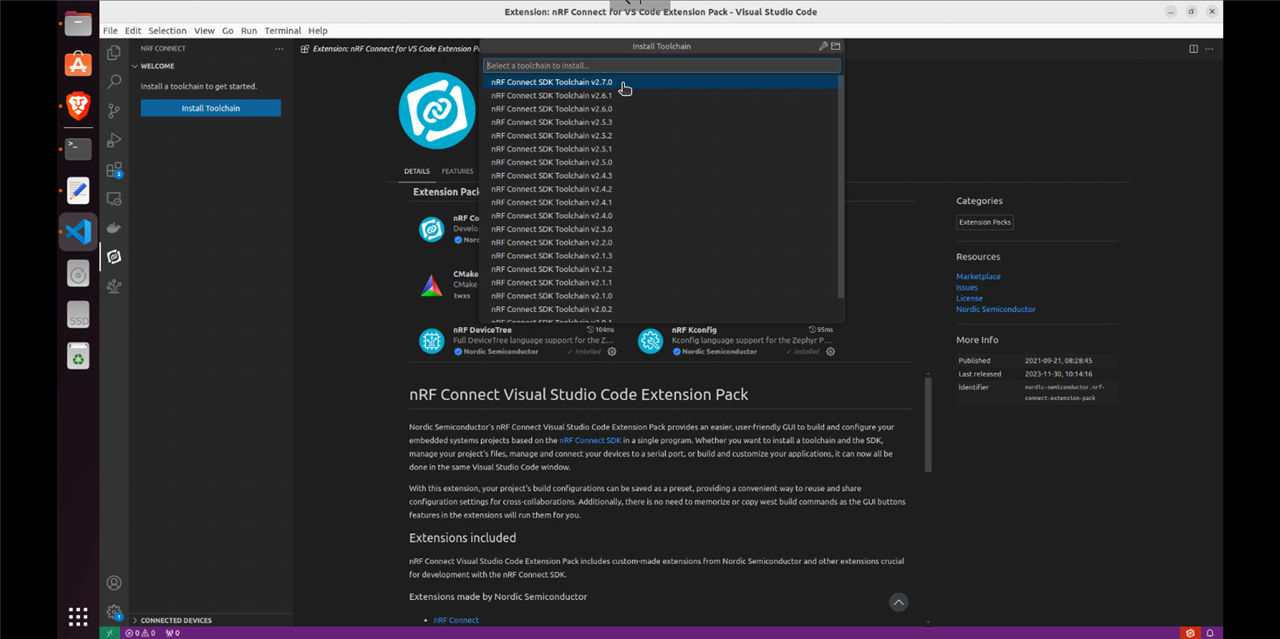The width and height of the screenshot is (1280, 639).
Task: Open the Marketplace resource link
Action: tap(978, 276)
